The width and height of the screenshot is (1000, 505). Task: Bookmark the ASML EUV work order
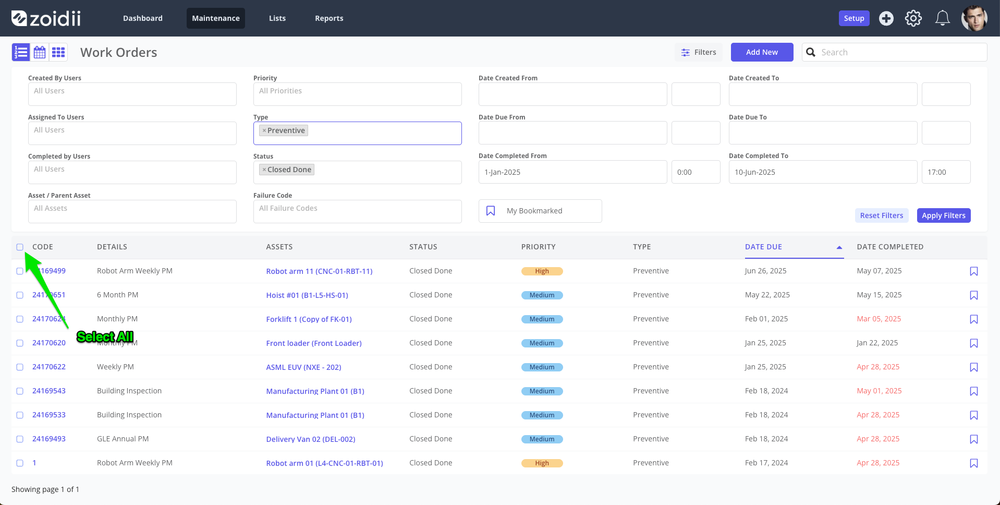pyautogui.click(x=973, y=367)
